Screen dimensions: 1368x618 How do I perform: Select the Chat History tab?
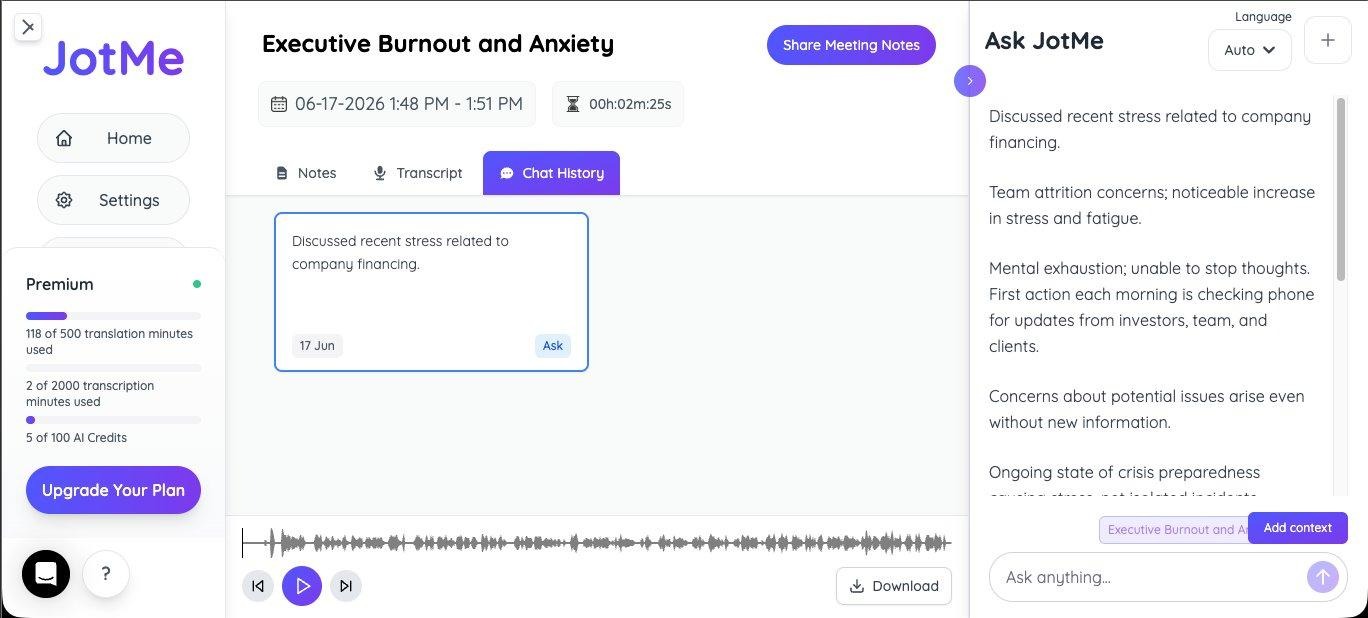(x=551, y=173)
